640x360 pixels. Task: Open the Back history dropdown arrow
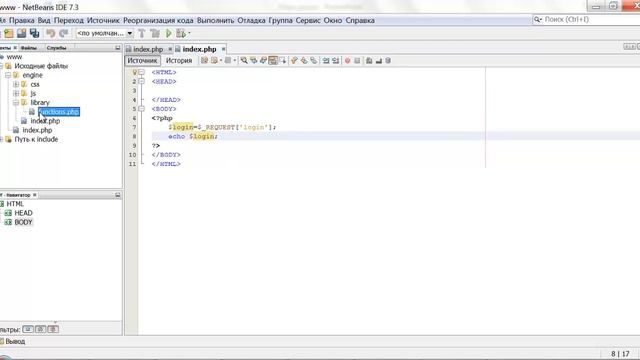221,60
